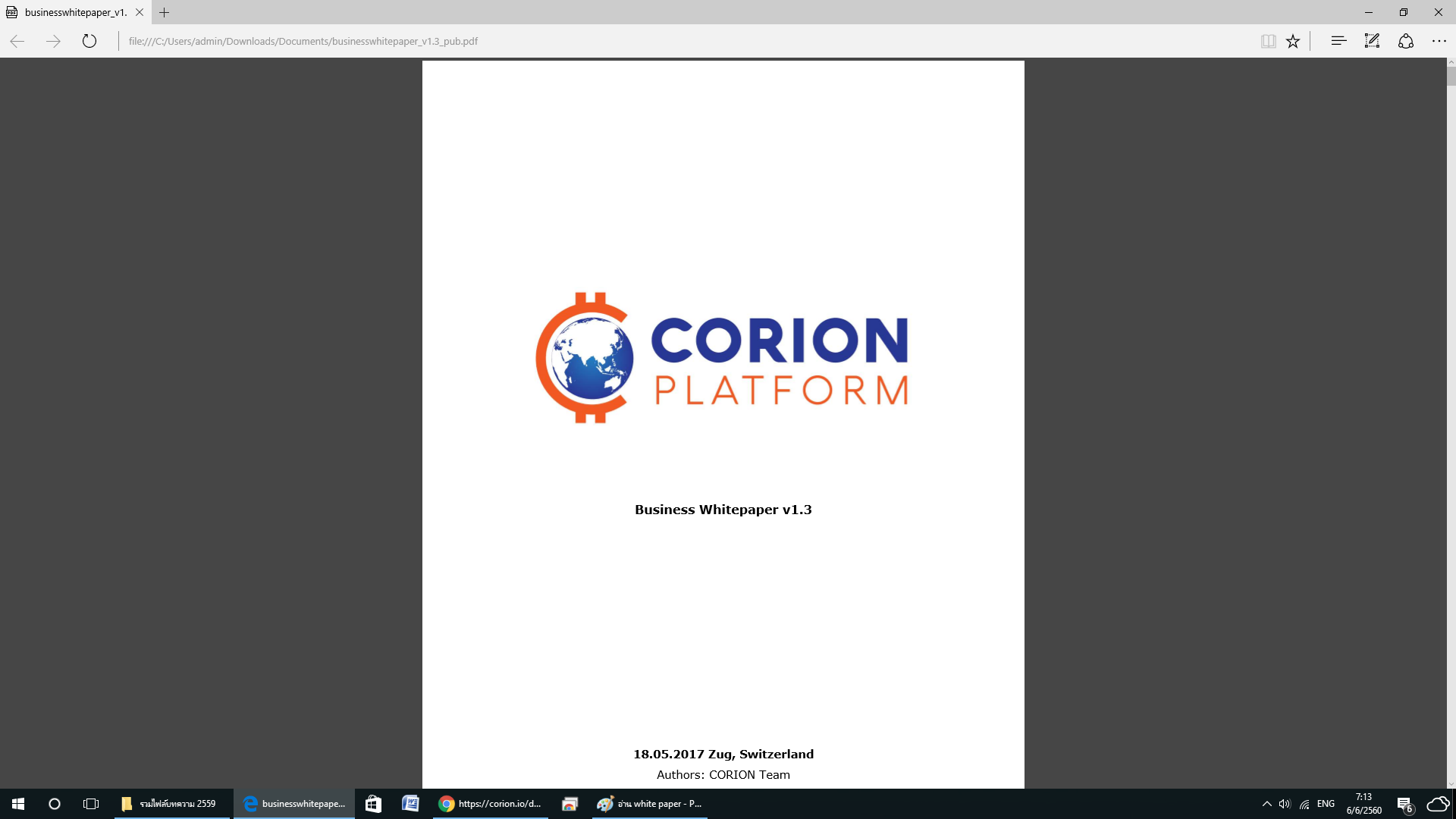This screenshot has width=1456, height=819.
Task: Select the businesswhitepaper_v1 tab
Action: (76, 12)
